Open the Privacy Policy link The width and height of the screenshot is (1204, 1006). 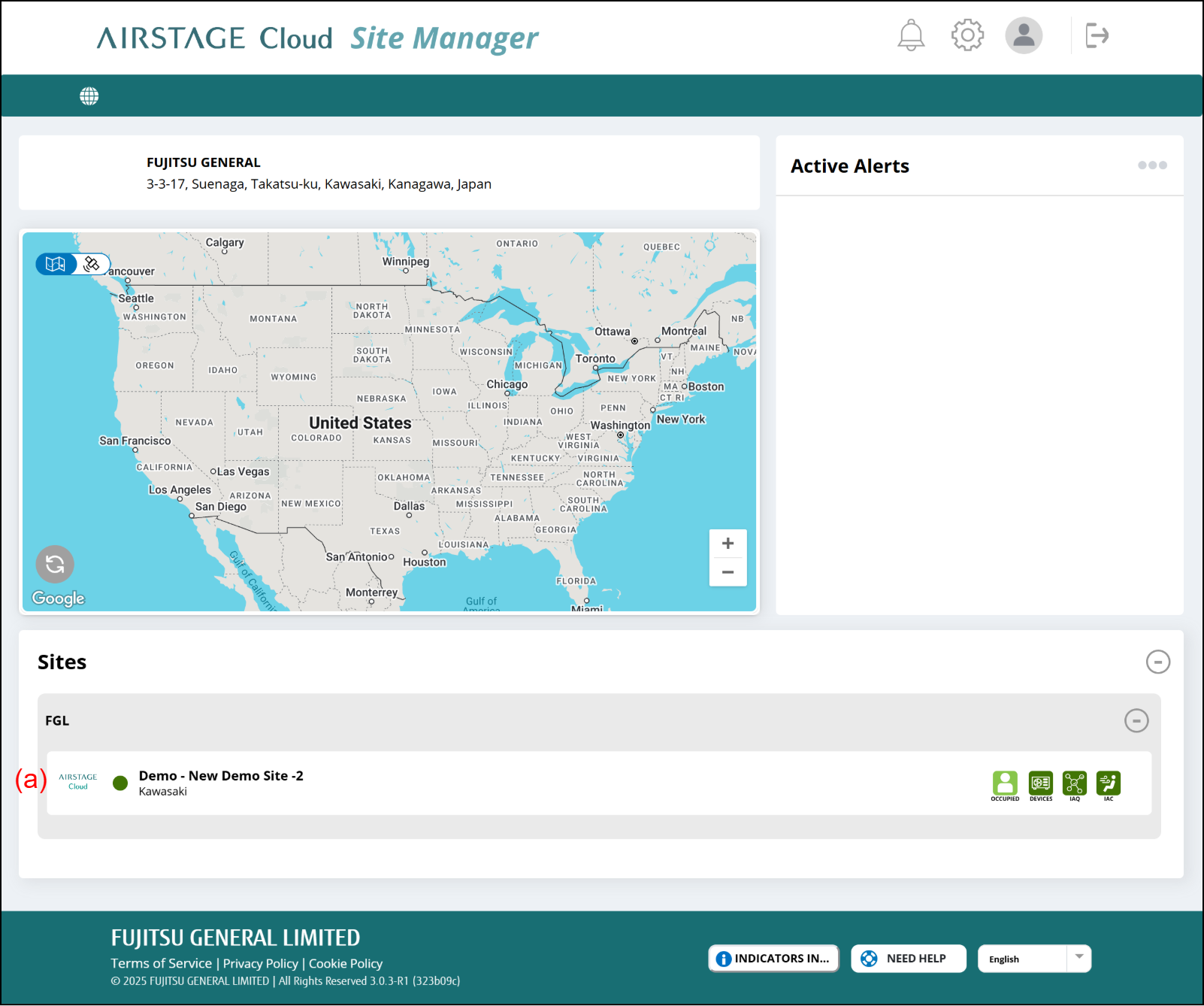click(260, 964)
